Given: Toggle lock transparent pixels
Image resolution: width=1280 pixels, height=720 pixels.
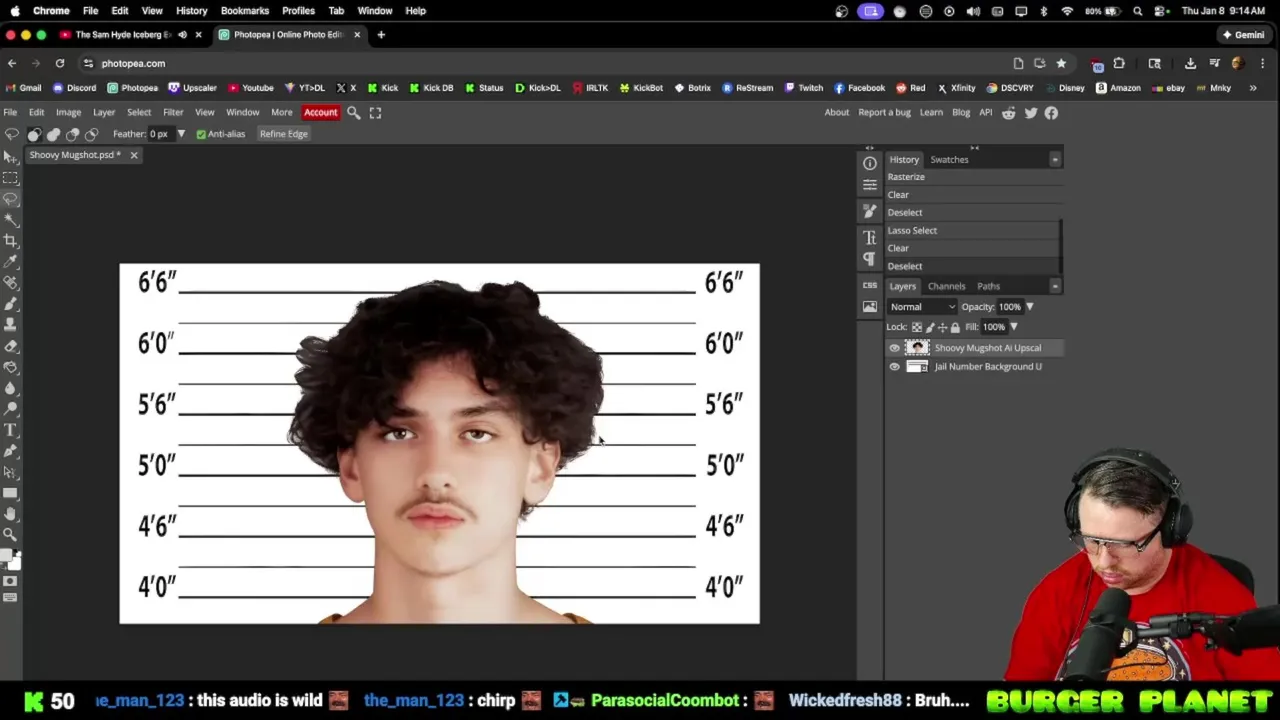Looking at the screenshot, I should pyautogui.click(x=917, y=327).
